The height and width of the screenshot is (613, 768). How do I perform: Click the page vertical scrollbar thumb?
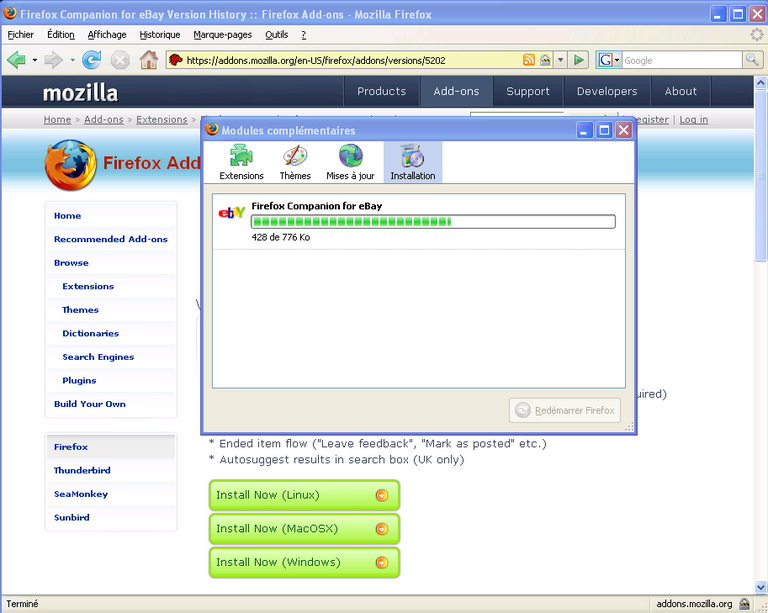click(x=761, y=175)
